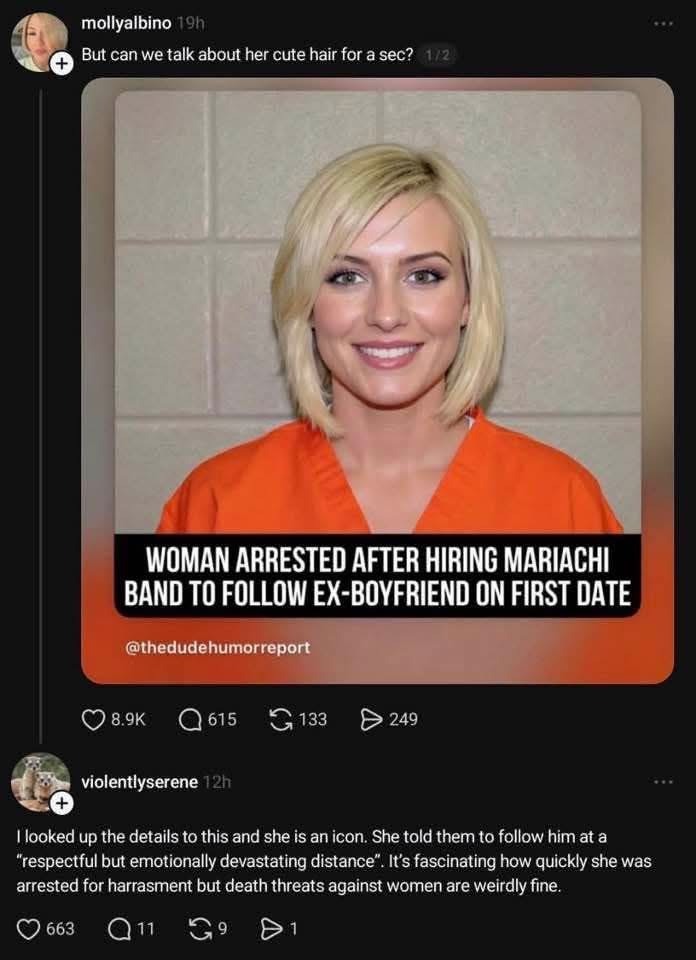Like violentlyserene's reply

click(x=28, y=929)
